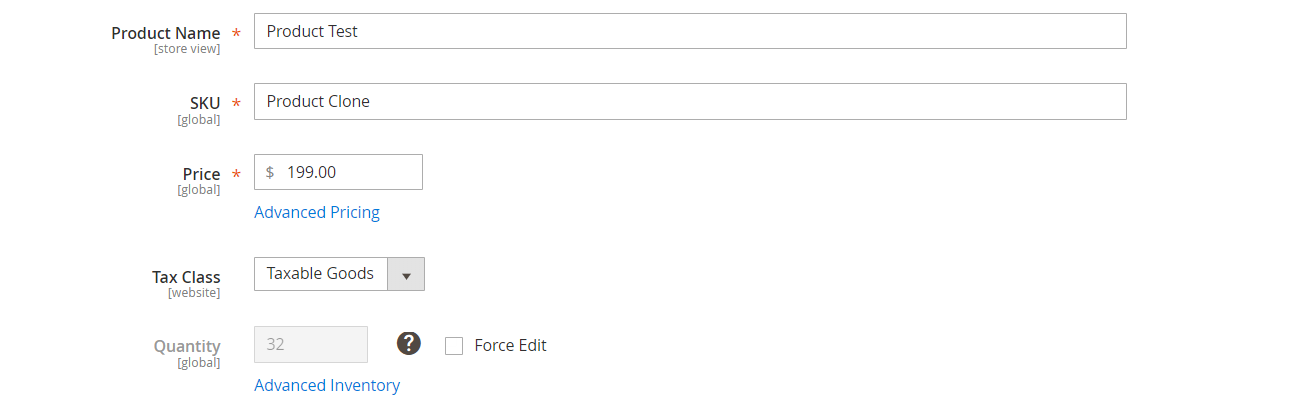Click the red asterisk beside the SKU label
This screenshot has height=416, width=1291.
point(236,104)
